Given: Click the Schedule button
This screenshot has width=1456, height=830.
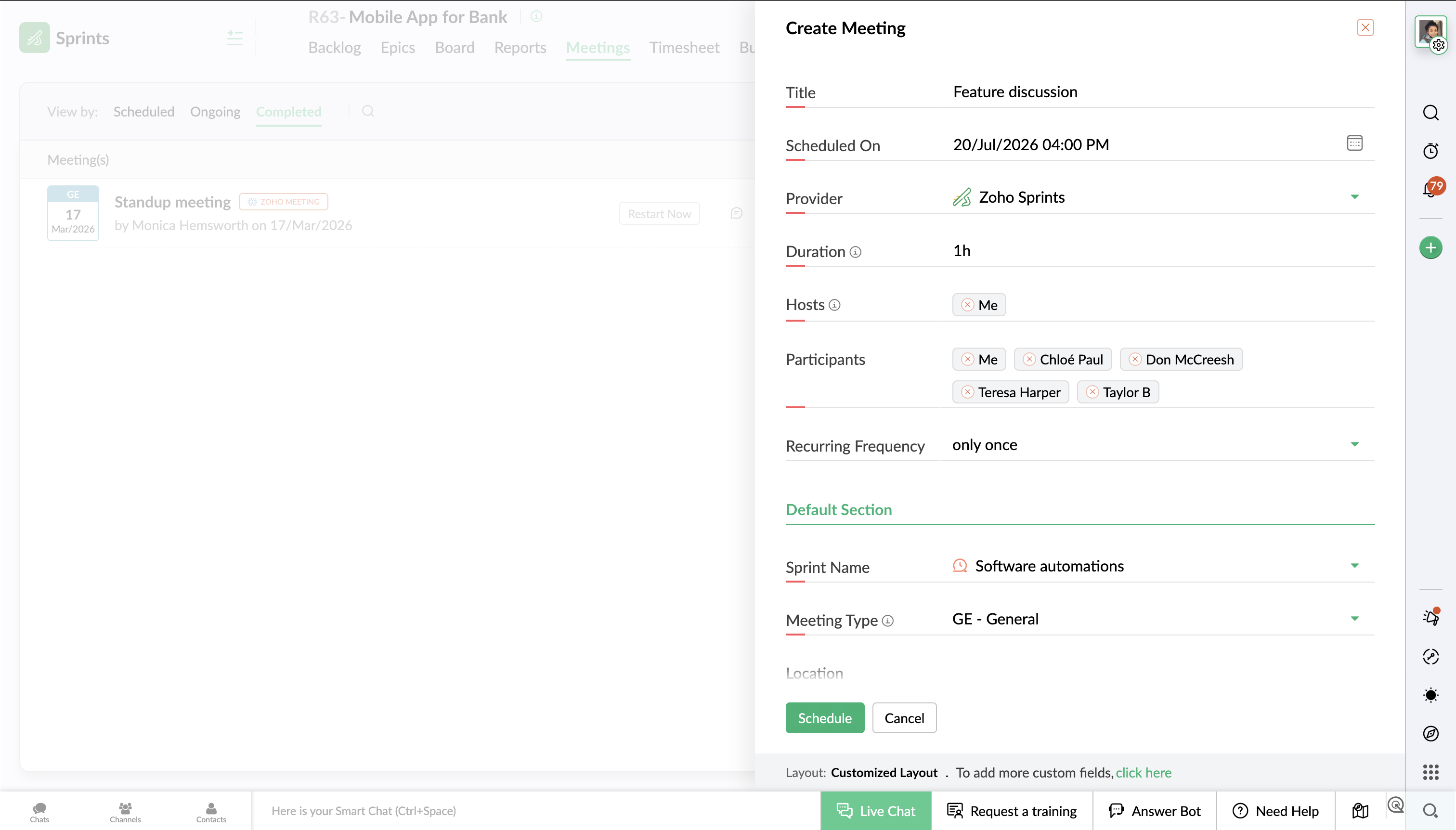Looking at the screenshot, I should (824, 718).
